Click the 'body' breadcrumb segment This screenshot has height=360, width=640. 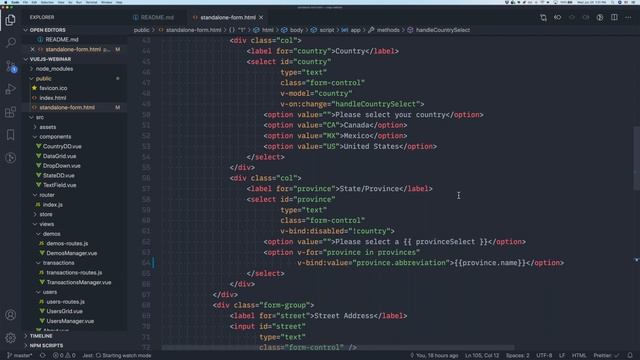tap(296, 30)
